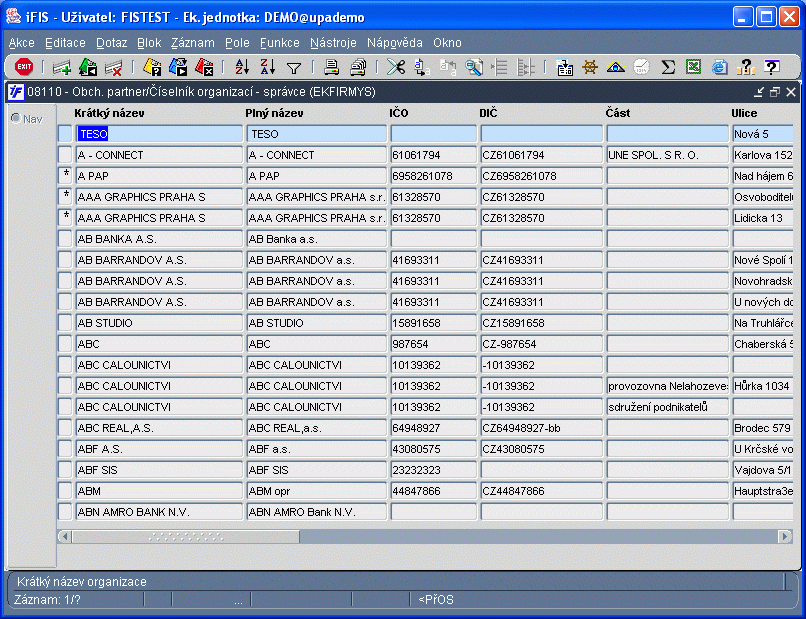806x619 pixels.
Task: Click the multiple-copies printer icon
Action: click(x=358, y=67)
